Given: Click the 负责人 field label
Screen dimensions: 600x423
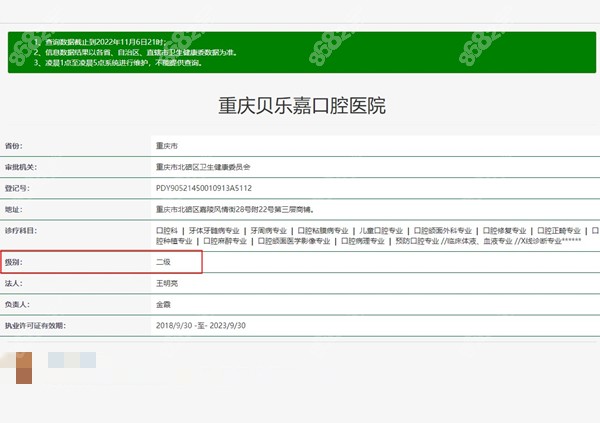Looking at the screenshot, I should tap(17, 305).
